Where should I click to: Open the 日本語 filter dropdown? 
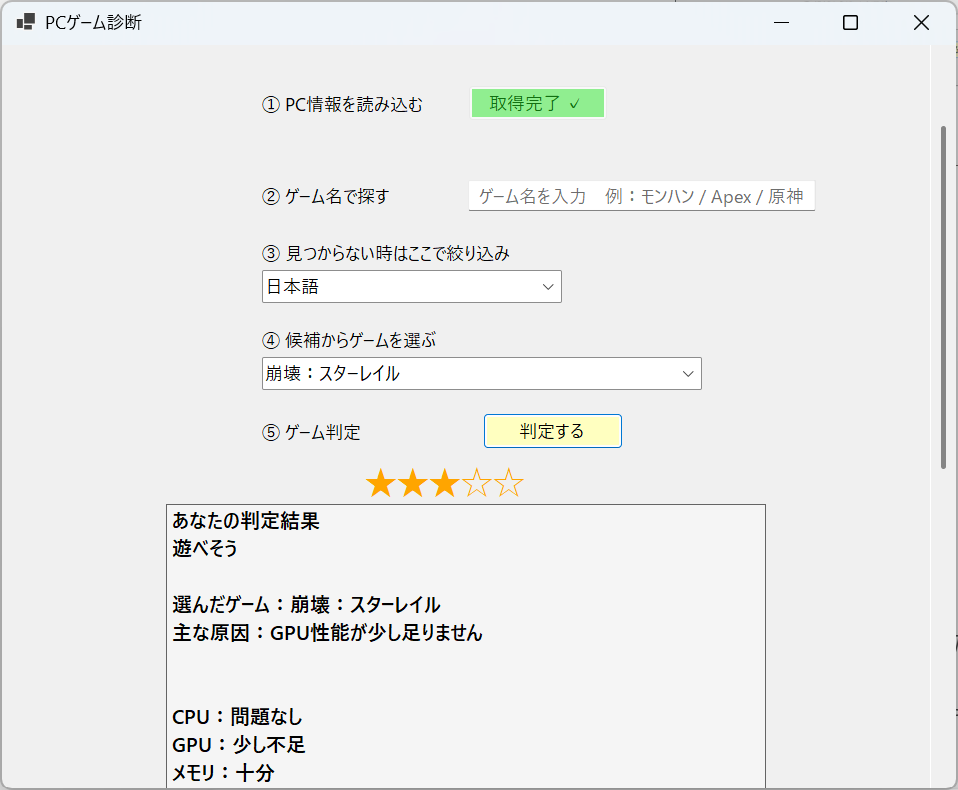point(412,287)
